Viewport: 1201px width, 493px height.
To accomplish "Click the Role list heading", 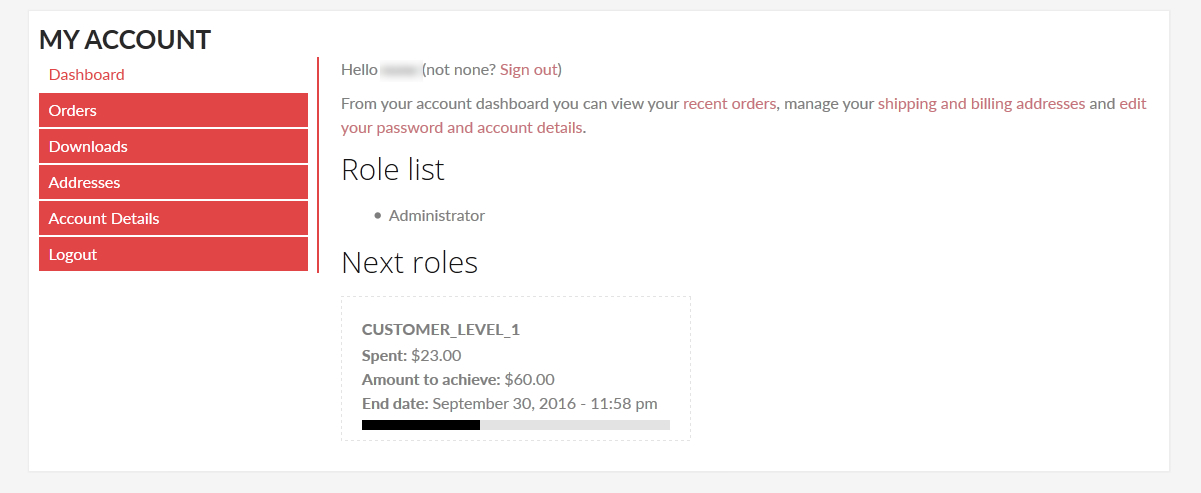I will [x=393, y=170].
